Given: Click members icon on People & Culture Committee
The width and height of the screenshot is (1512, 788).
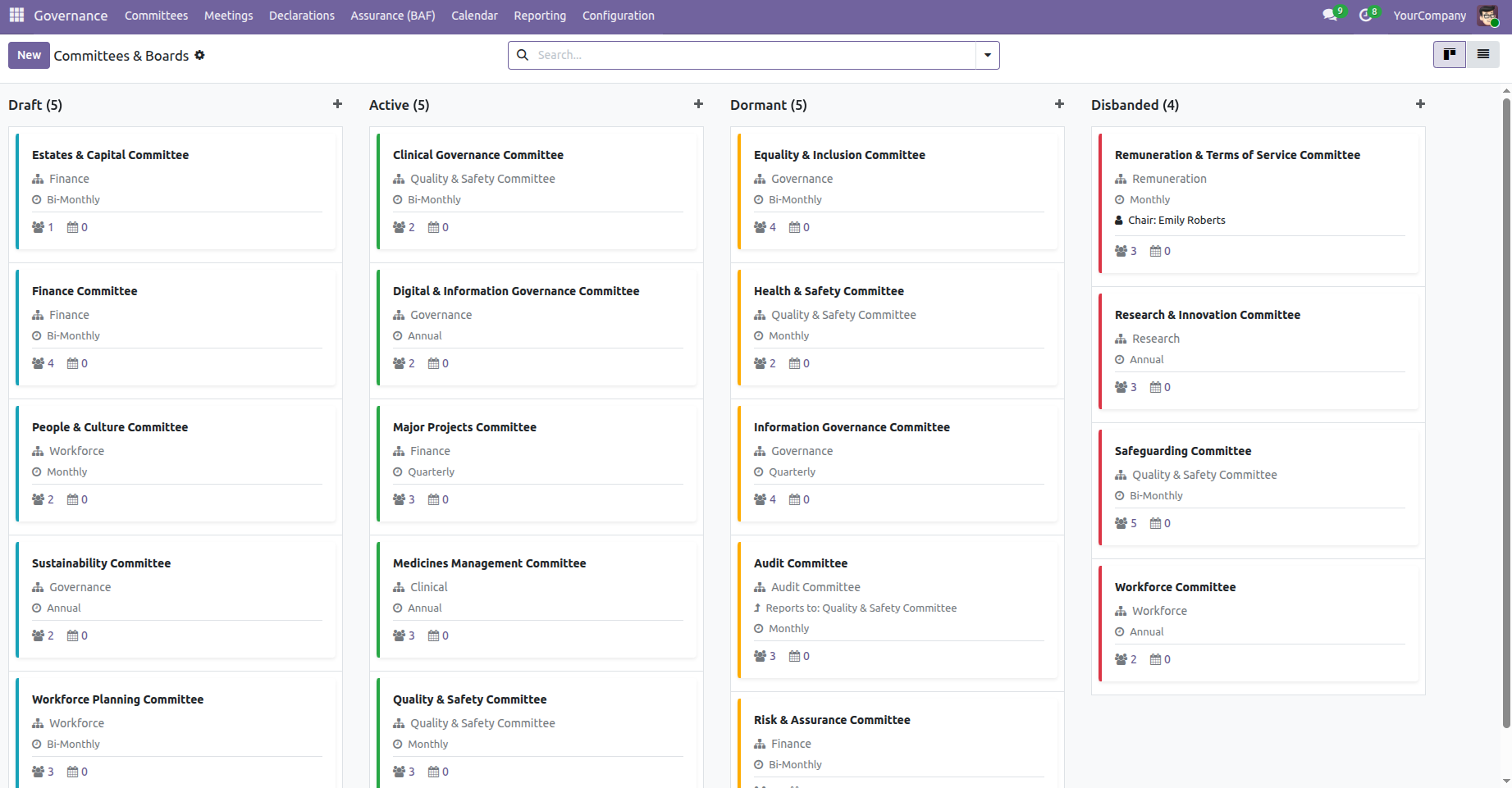Looking at the screenshot, I should [38, 499].
